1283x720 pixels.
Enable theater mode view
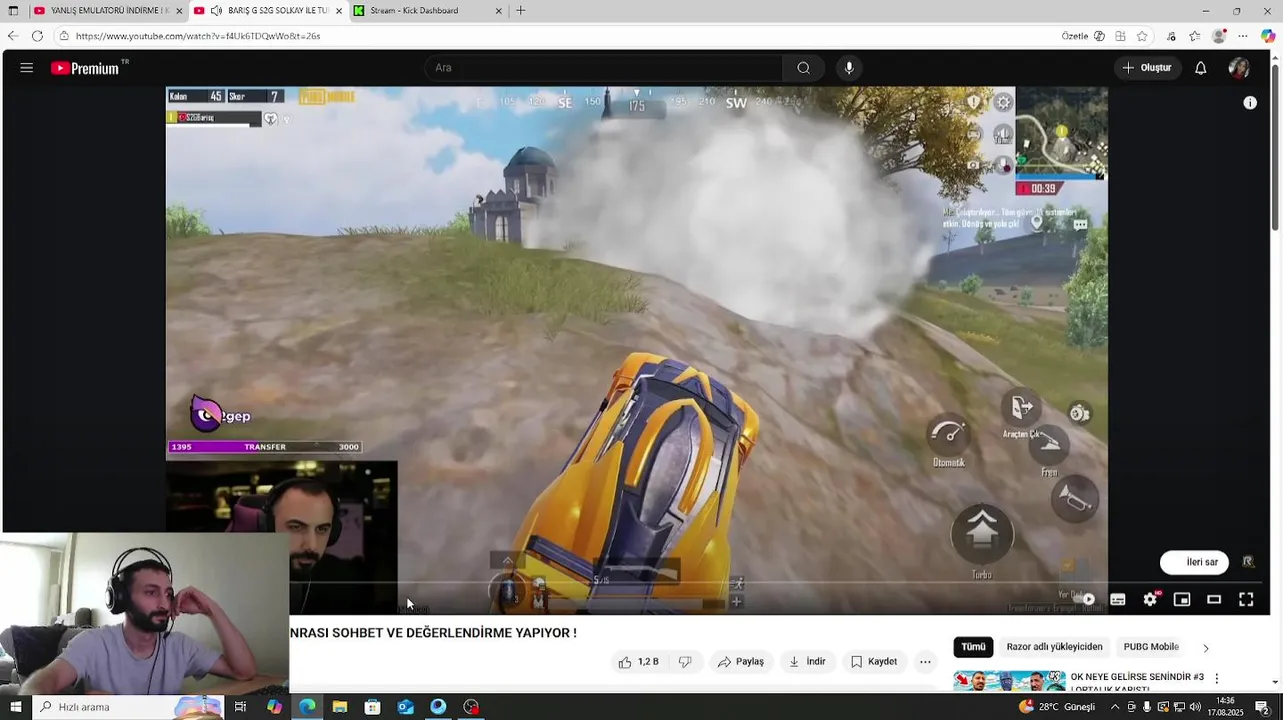[x=1214, y=600]
